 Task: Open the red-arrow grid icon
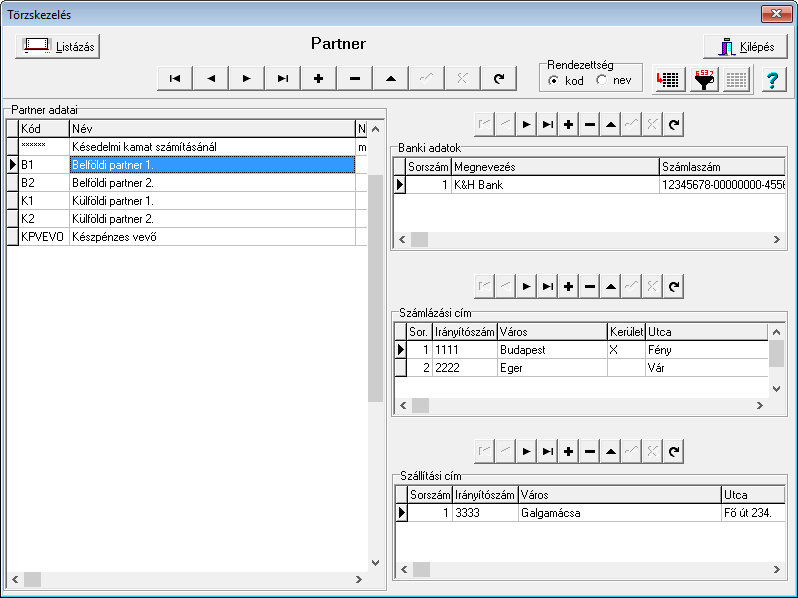pos(668,79)
